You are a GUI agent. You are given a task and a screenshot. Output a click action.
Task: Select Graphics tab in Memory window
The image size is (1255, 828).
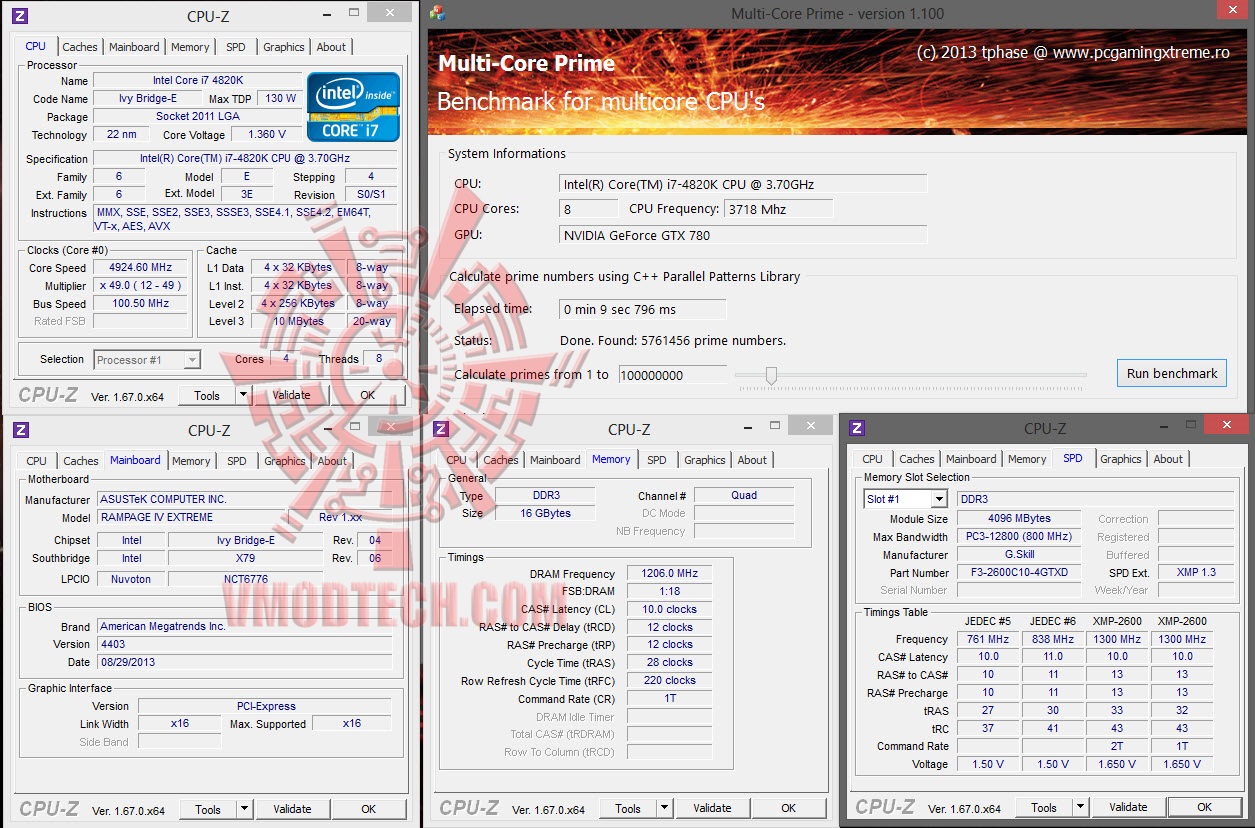tap(705, 460)
